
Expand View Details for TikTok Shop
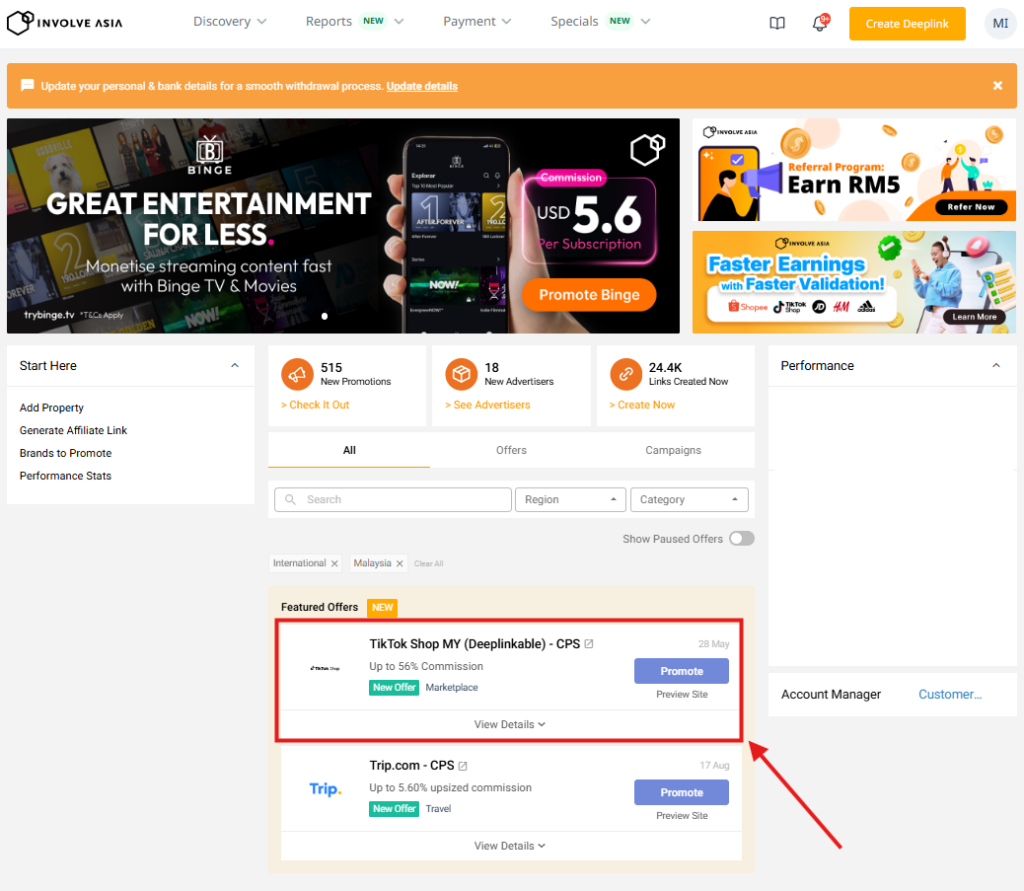tap(510, 724)
